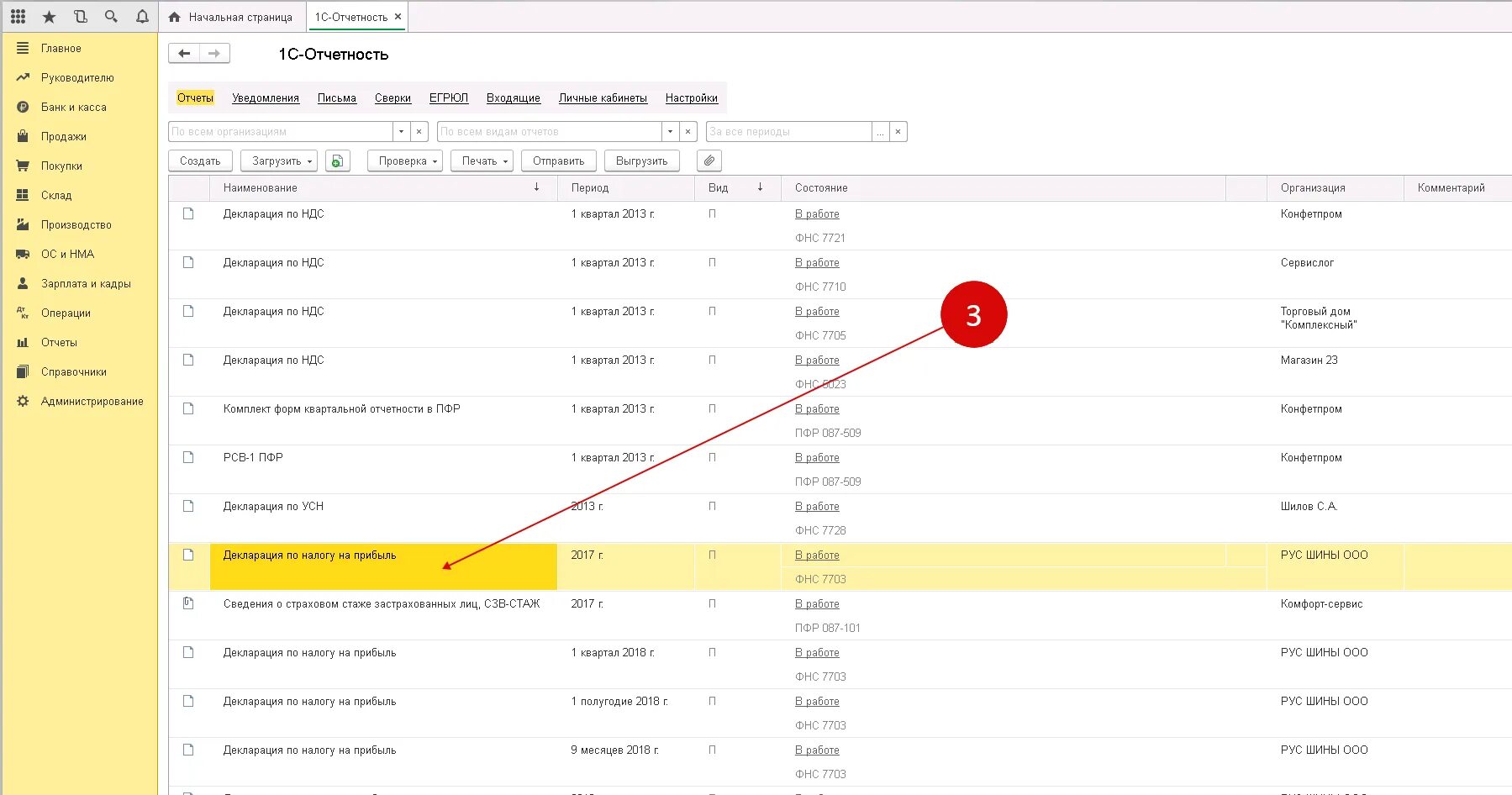
Task: Click Отправить button
Action: [559, 161]
